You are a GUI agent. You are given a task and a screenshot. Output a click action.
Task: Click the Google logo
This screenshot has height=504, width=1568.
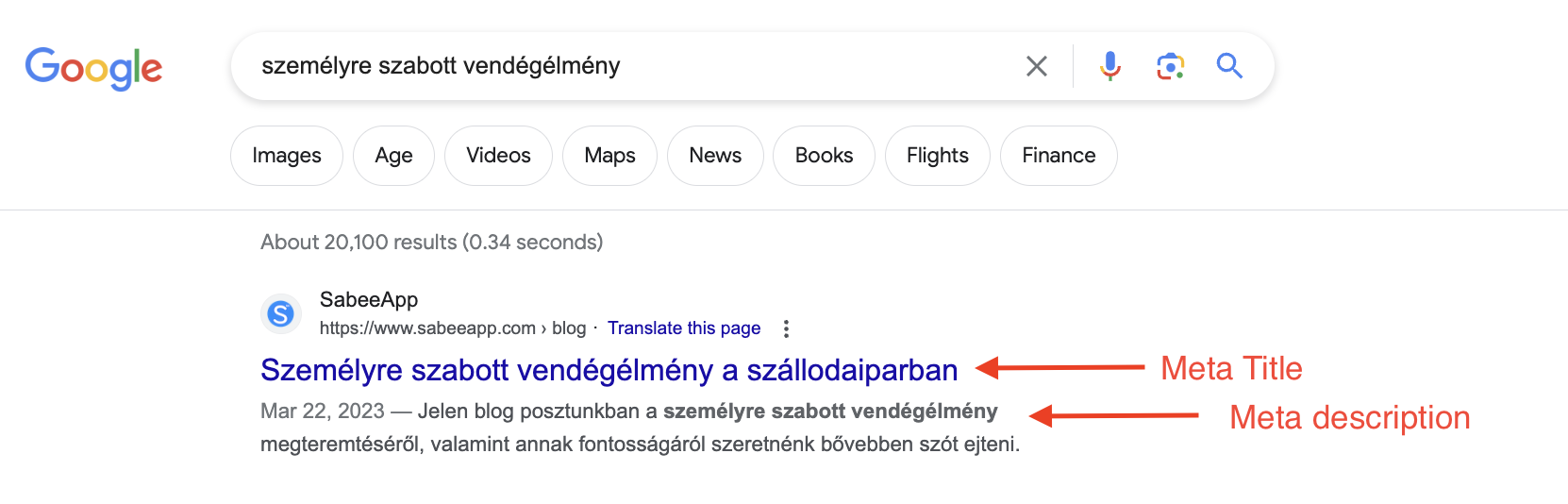pyautogui.click(x=93, y=68)
